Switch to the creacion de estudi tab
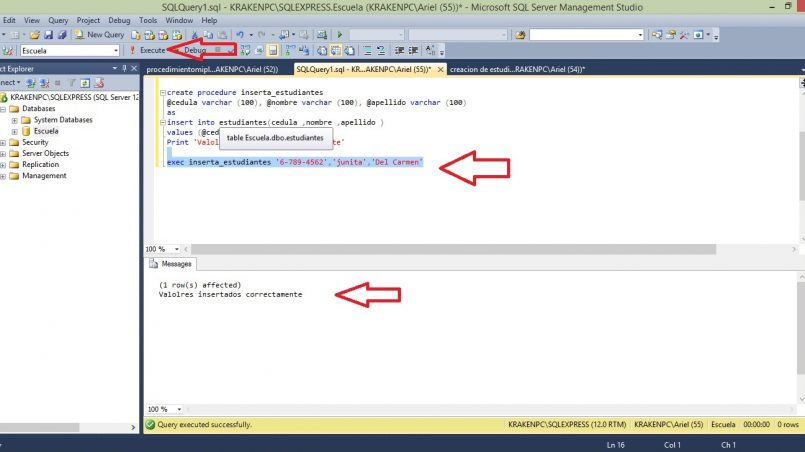The image size is (805, 452). [518, 69]
